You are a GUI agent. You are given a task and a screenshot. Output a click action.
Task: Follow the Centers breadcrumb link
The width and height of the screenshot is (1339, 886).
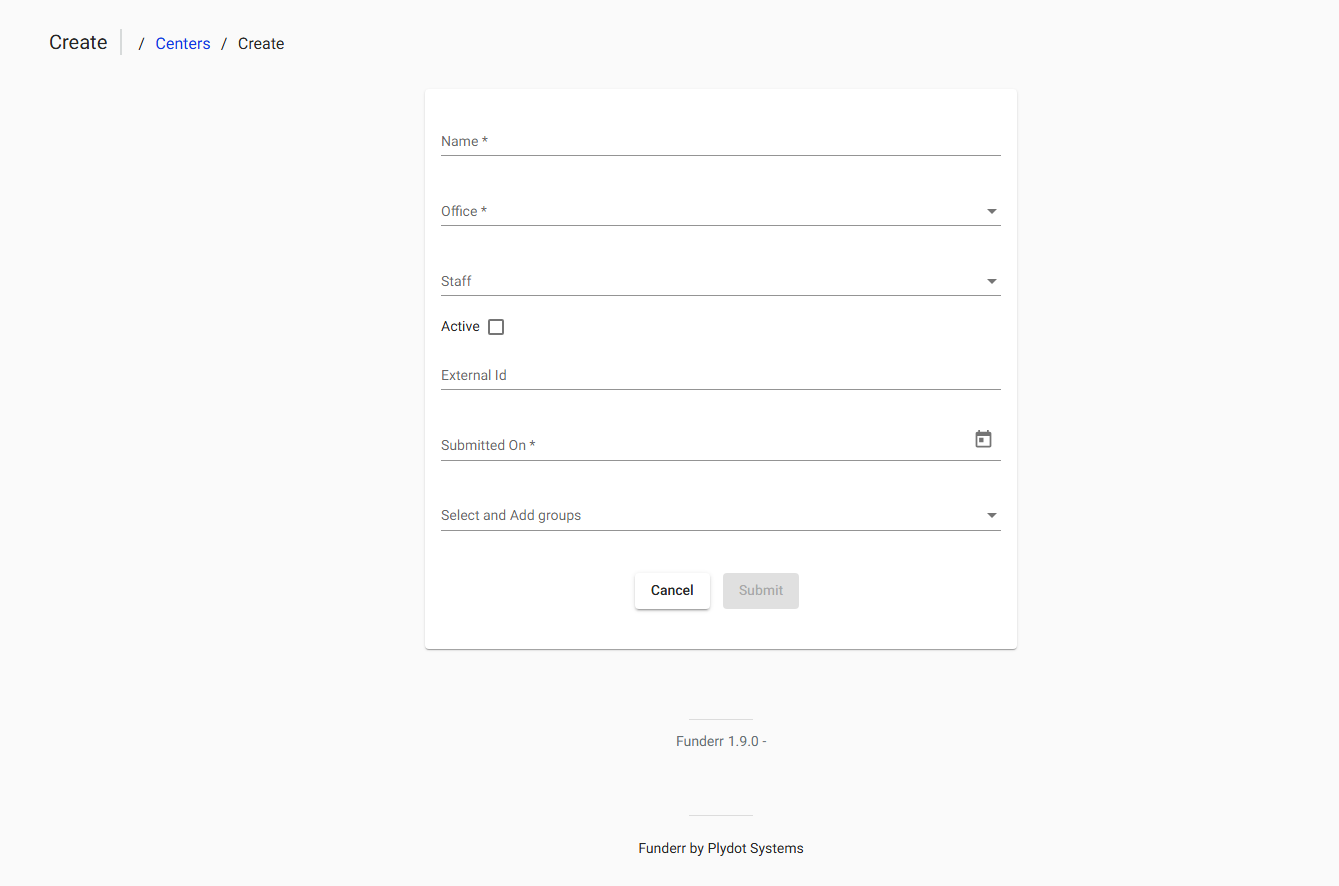pyautogui.click(x=183, y=43)
